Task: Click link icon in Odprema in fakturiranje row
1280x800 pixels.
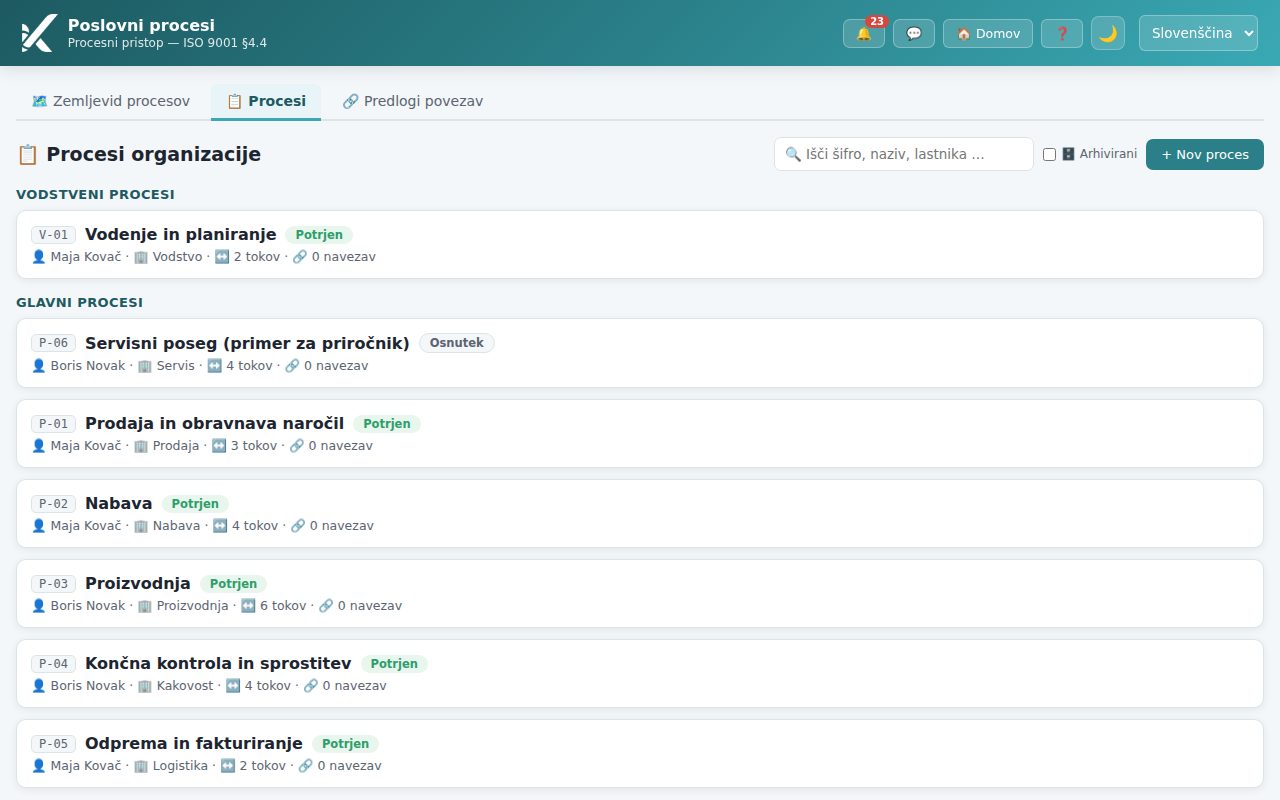Action: pyautogui.click(x=306, y=766)
